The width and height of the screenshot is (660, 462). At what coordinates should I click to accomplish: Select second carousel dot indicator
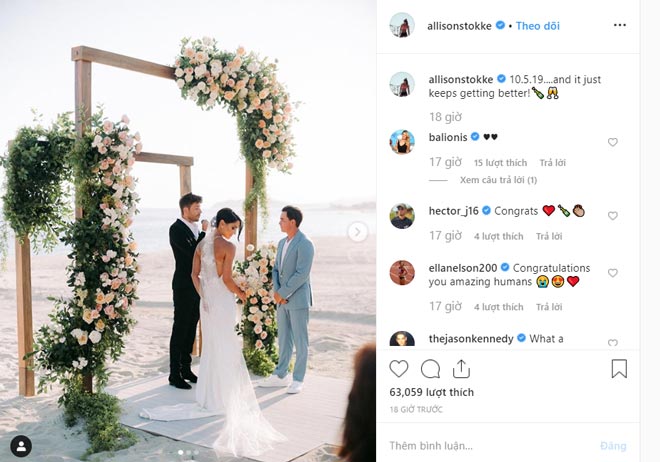coord(189,453)
